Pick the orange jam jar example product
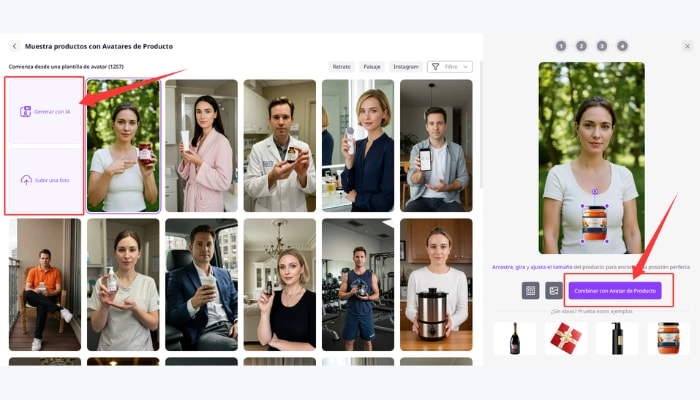The width and height of the screenshot is (700, 400). pos(668,337)
